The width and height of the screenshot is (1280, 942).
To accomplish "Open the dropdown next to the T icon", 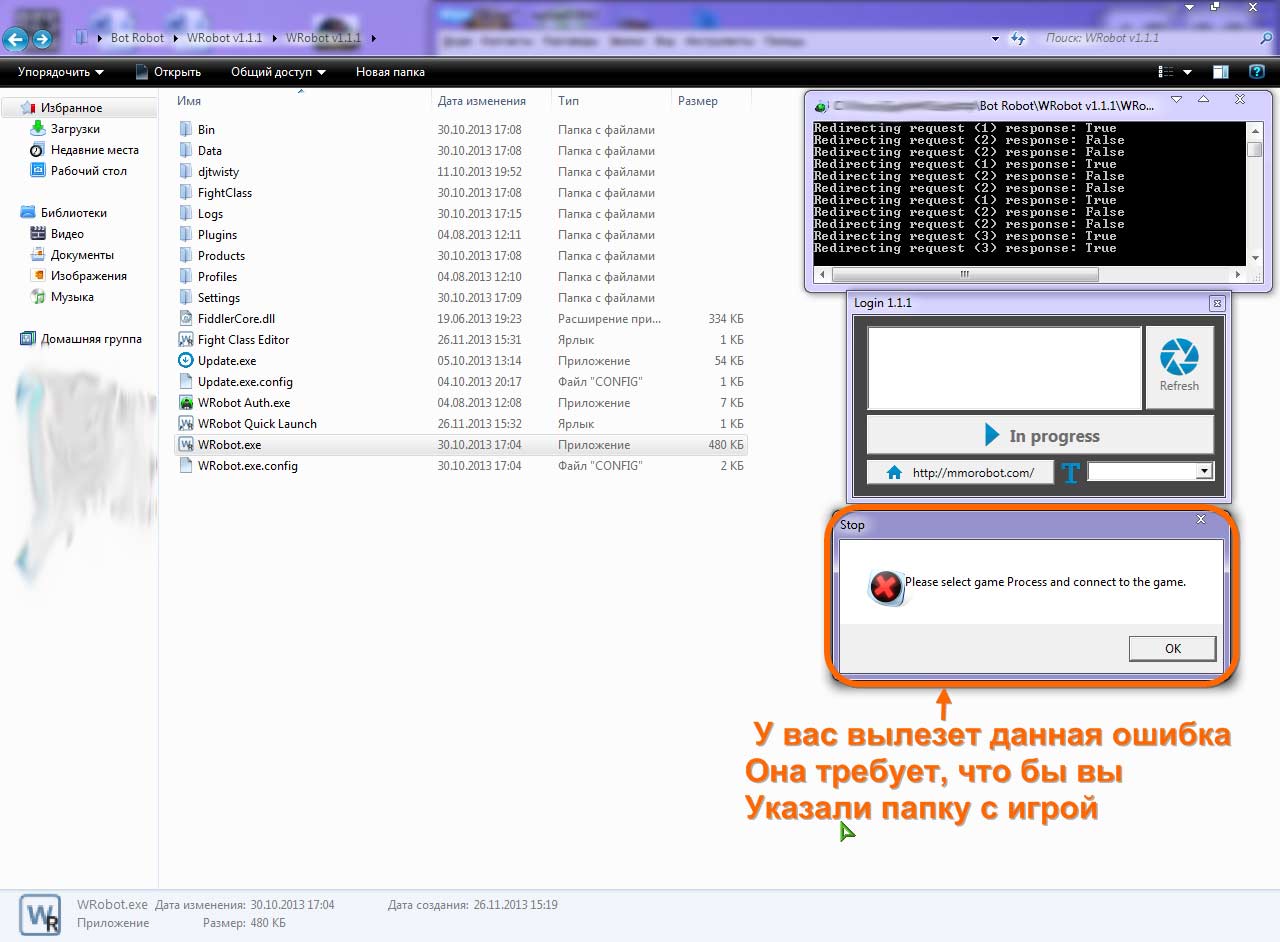I will (1204, 472).
